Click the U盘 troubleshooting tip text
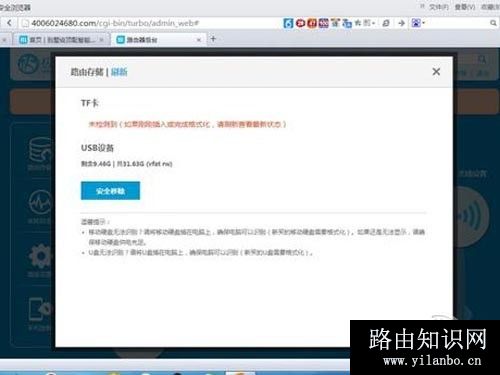The image size is (500, 375). pyautogui.click(x=200, y=253)
